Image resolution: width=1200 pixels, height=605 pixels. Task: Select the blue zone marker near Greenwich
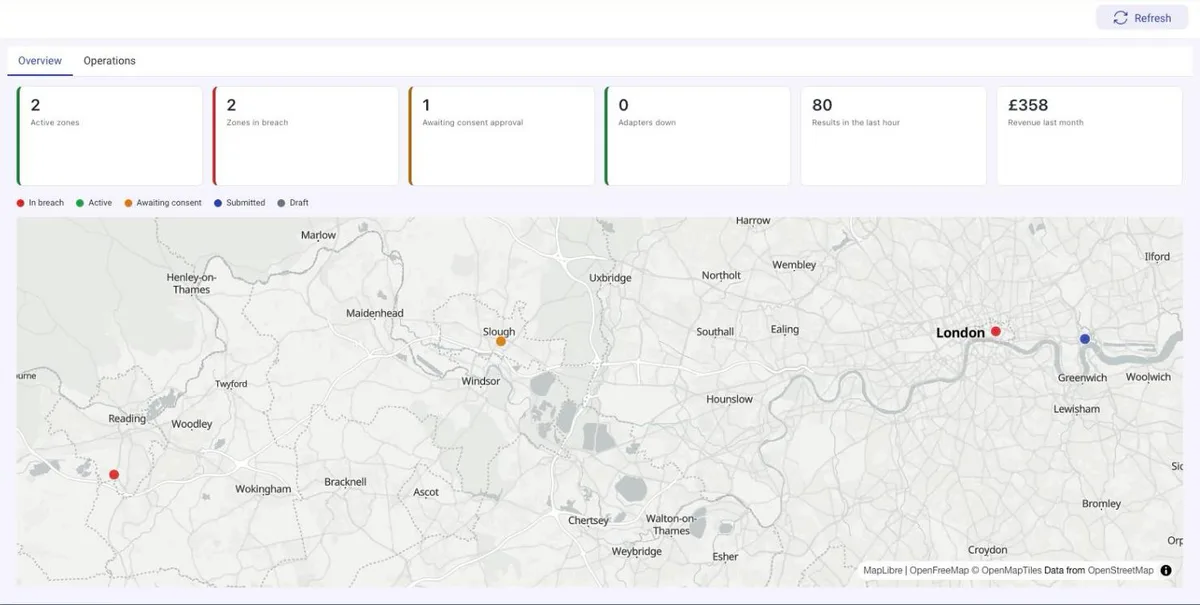(1085, 339)
